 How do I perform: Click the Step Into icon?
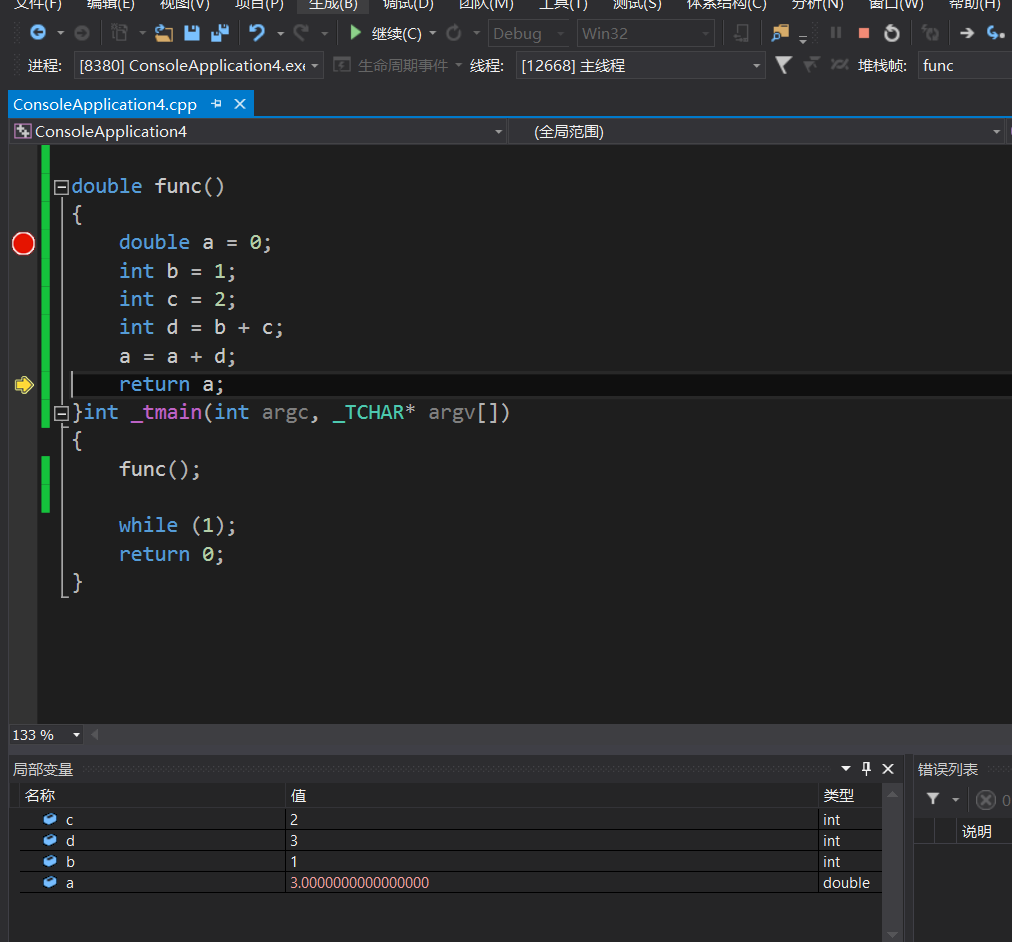coord(995,33)
